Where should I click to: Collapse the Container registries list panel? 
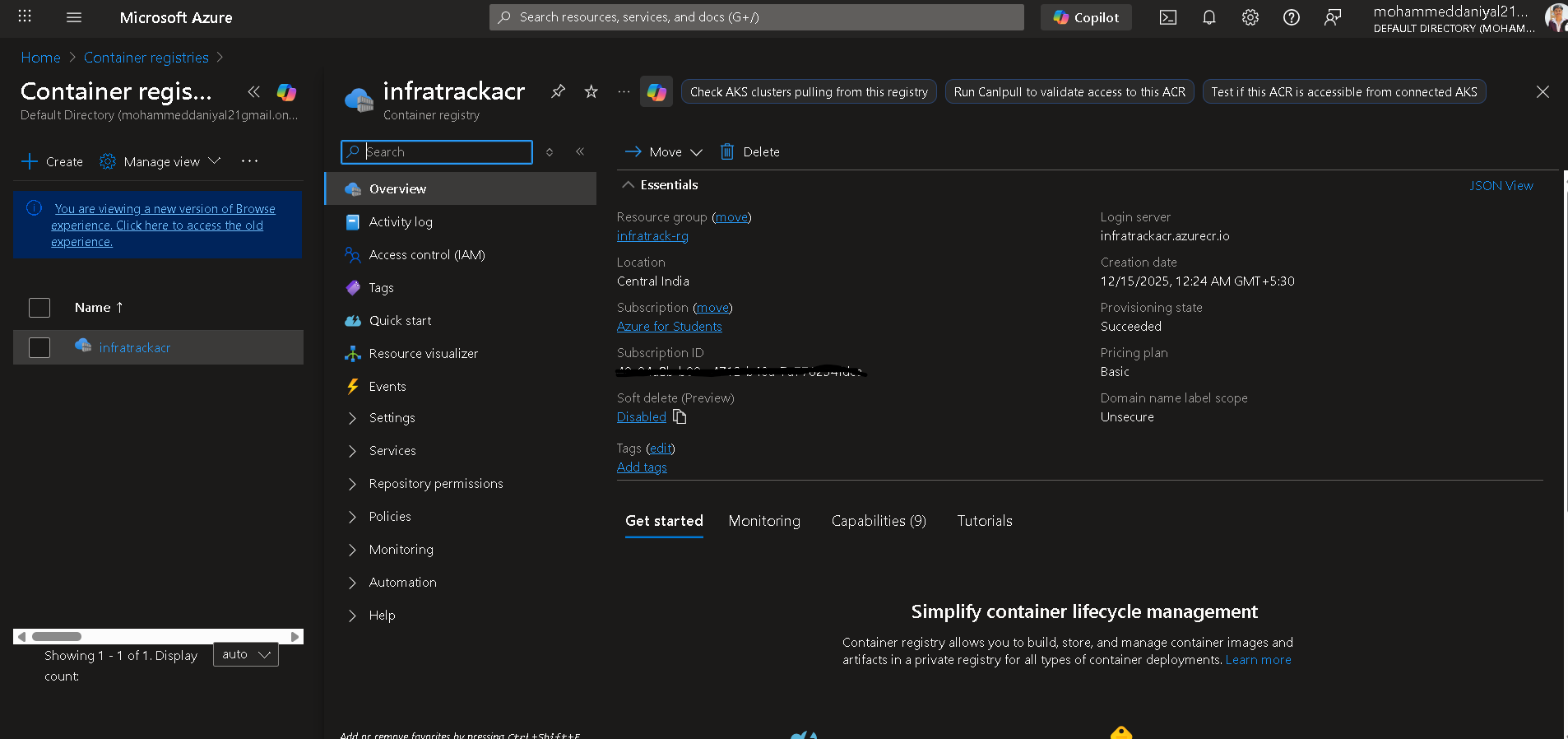[254, 91]
